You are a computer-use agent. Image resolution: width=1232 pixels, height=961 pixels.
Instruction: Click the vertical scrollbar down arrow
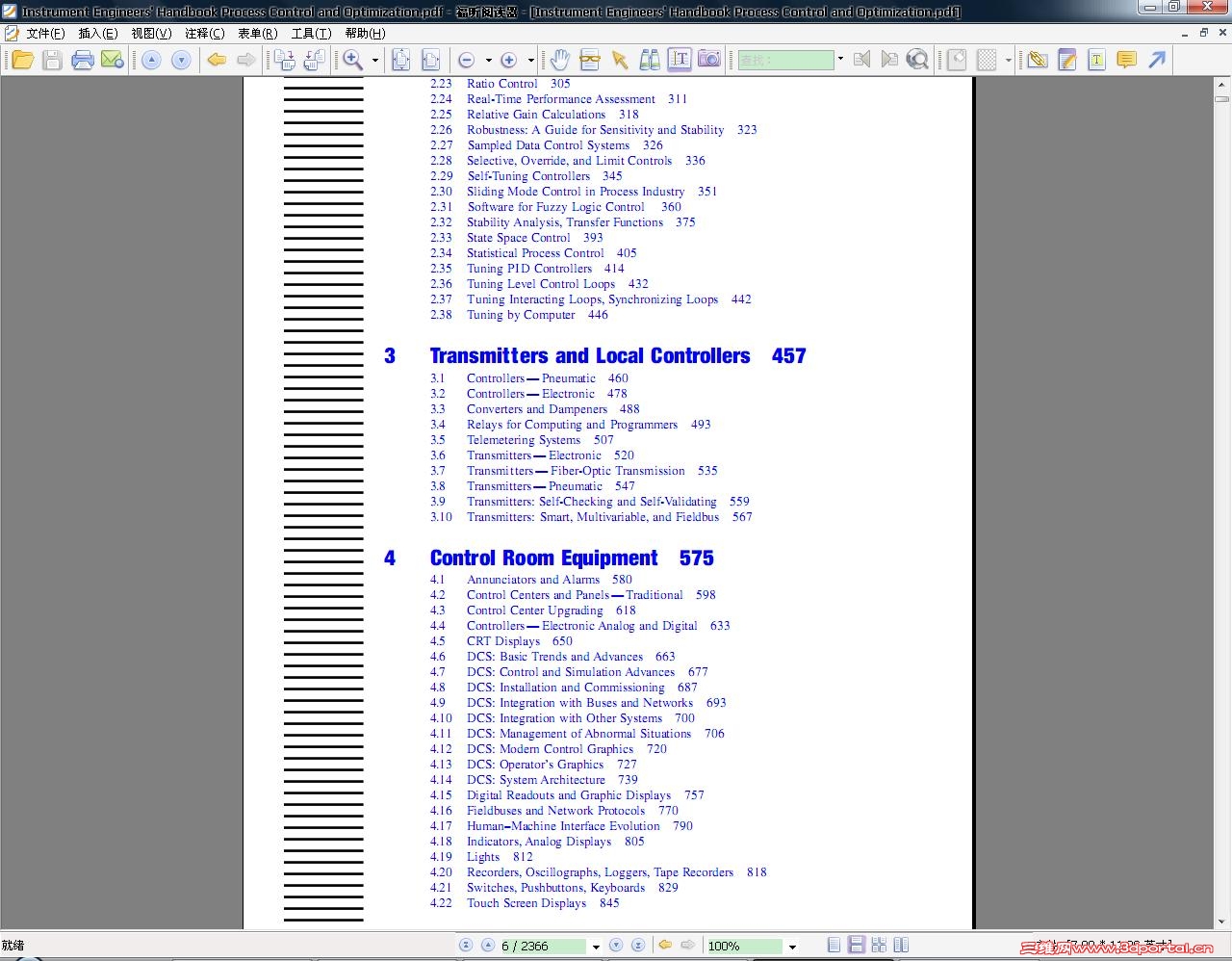[x=1221, y=922]
